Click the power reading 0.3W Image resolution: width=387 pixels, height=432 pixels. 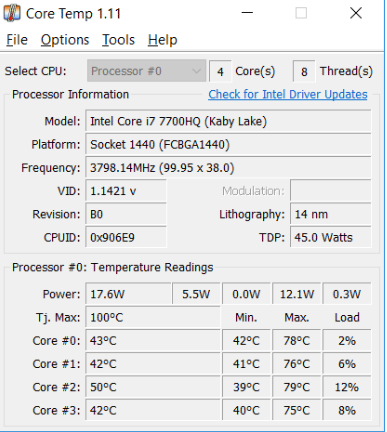347,294
